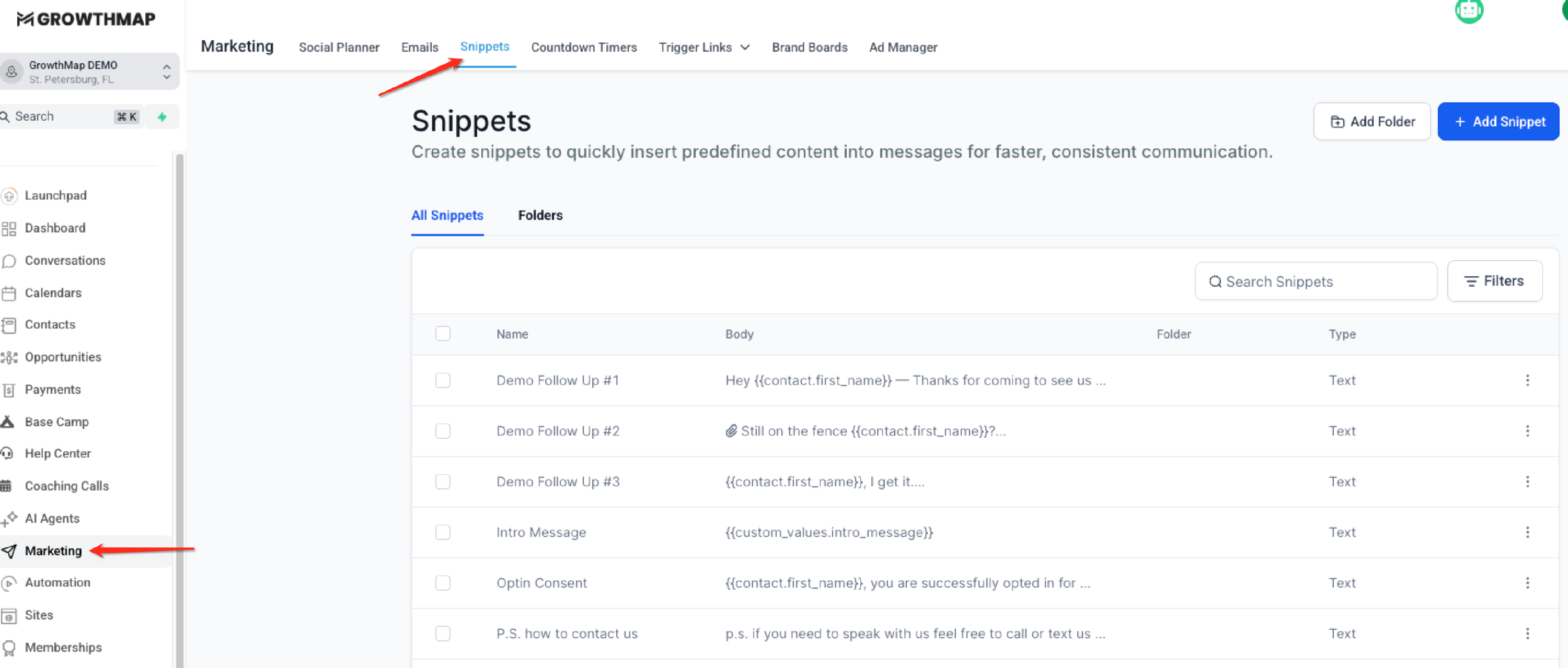1568x668 pixels.
Task: Click the Memberships badge icon
Action: coord(8,648)
